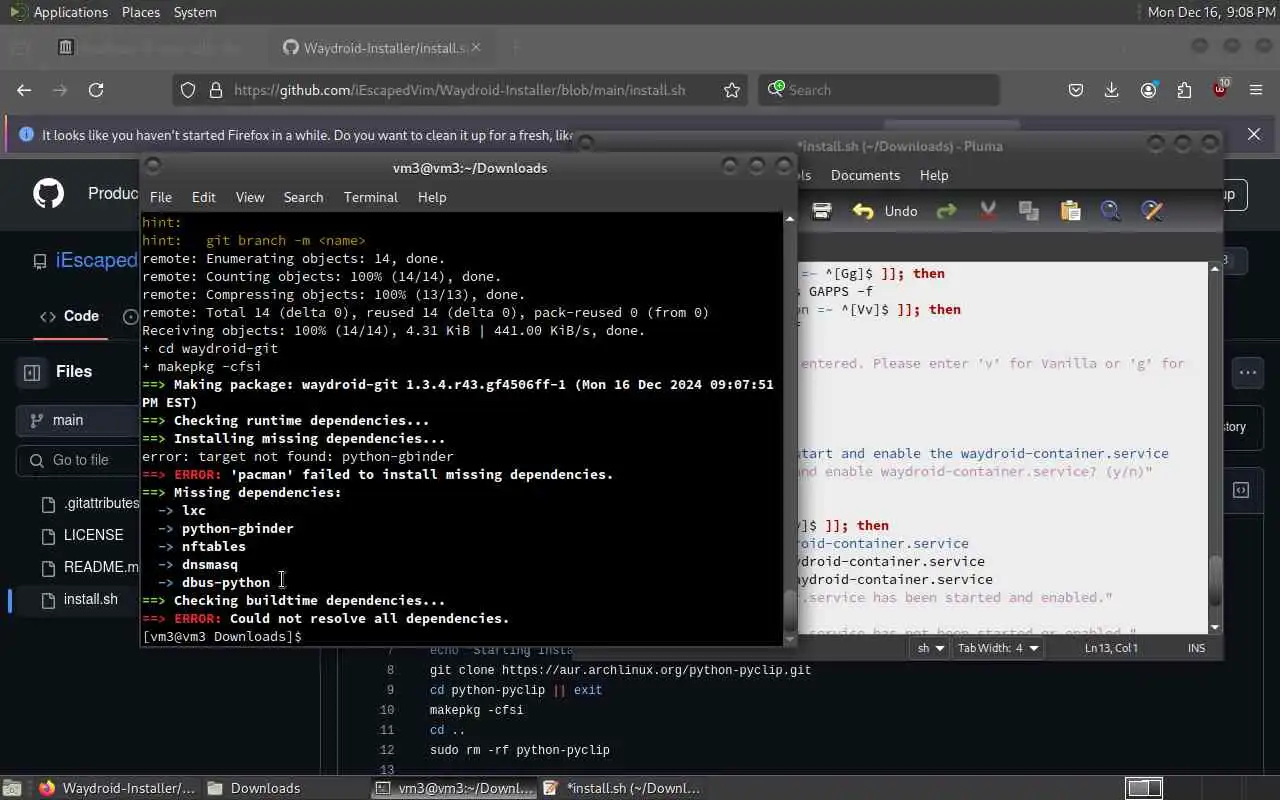
Task: Go back with Firefox back arrow
Action: pyautogui.click(x=24, y=90)
